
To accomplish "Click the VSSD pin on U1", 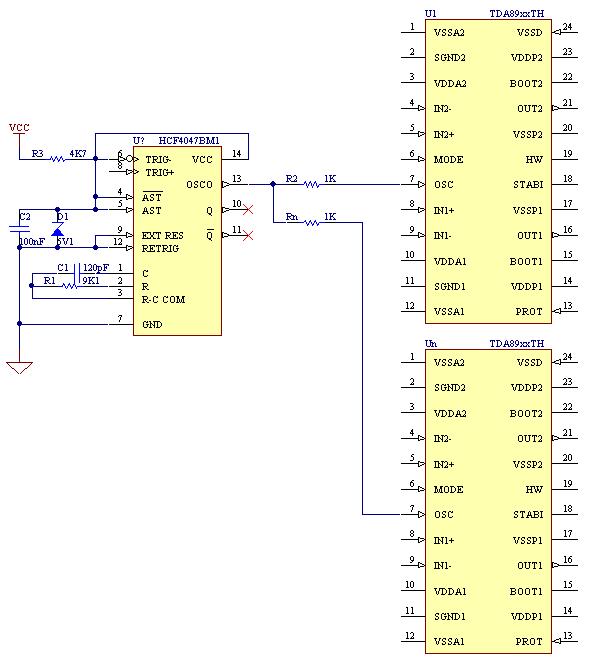I will coord(530,33).
